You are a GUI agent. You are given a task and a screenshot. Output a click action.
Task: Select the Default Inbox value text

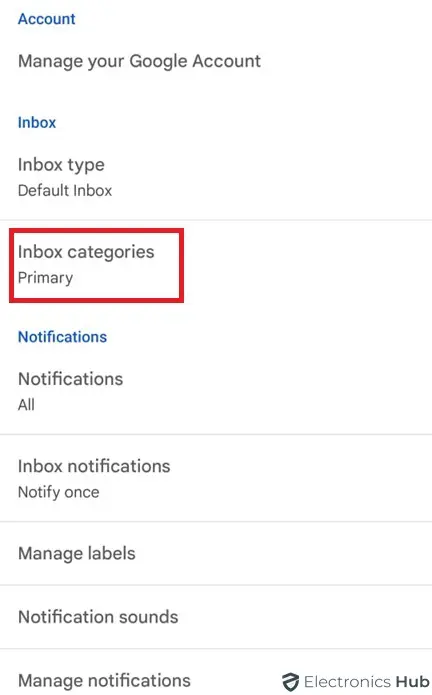(x=65, y=191)
